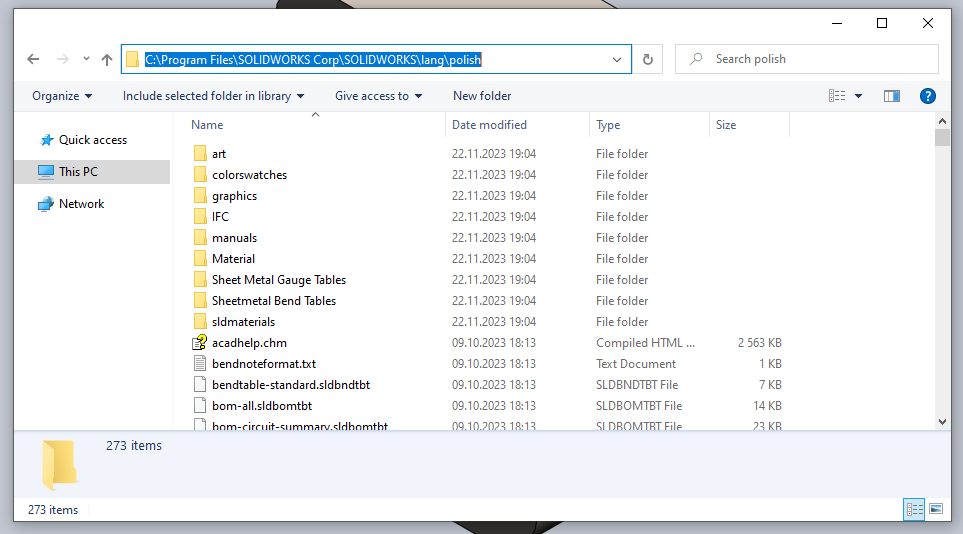963x534 pixels.
Task: Open the Organize menu
Action: click(62, 96)
